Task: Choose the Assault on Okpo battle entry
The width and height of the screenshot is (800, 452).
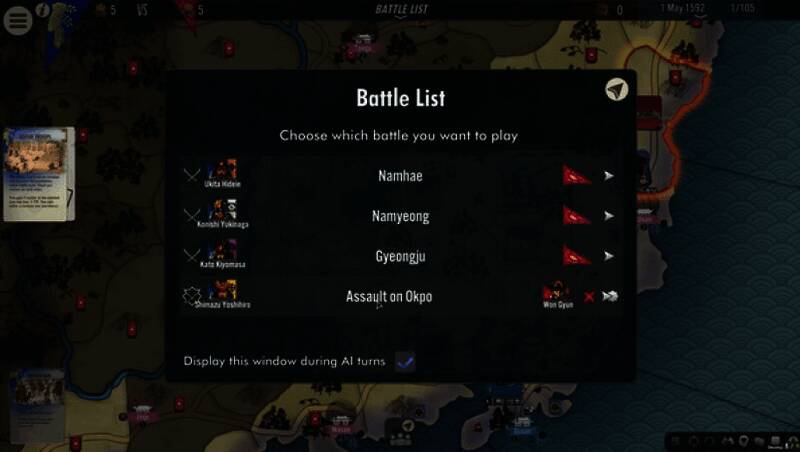Action: click(x=389, y=296)
